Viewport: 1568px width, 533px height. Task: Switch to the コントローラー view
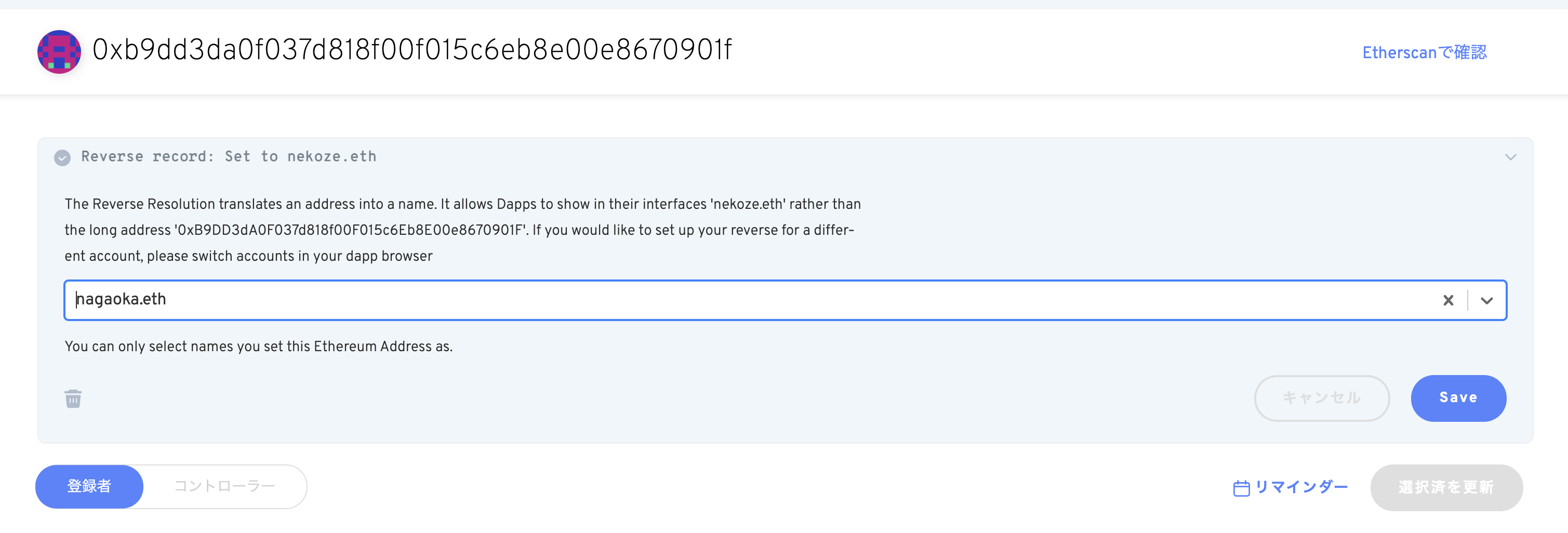point(224,486)
